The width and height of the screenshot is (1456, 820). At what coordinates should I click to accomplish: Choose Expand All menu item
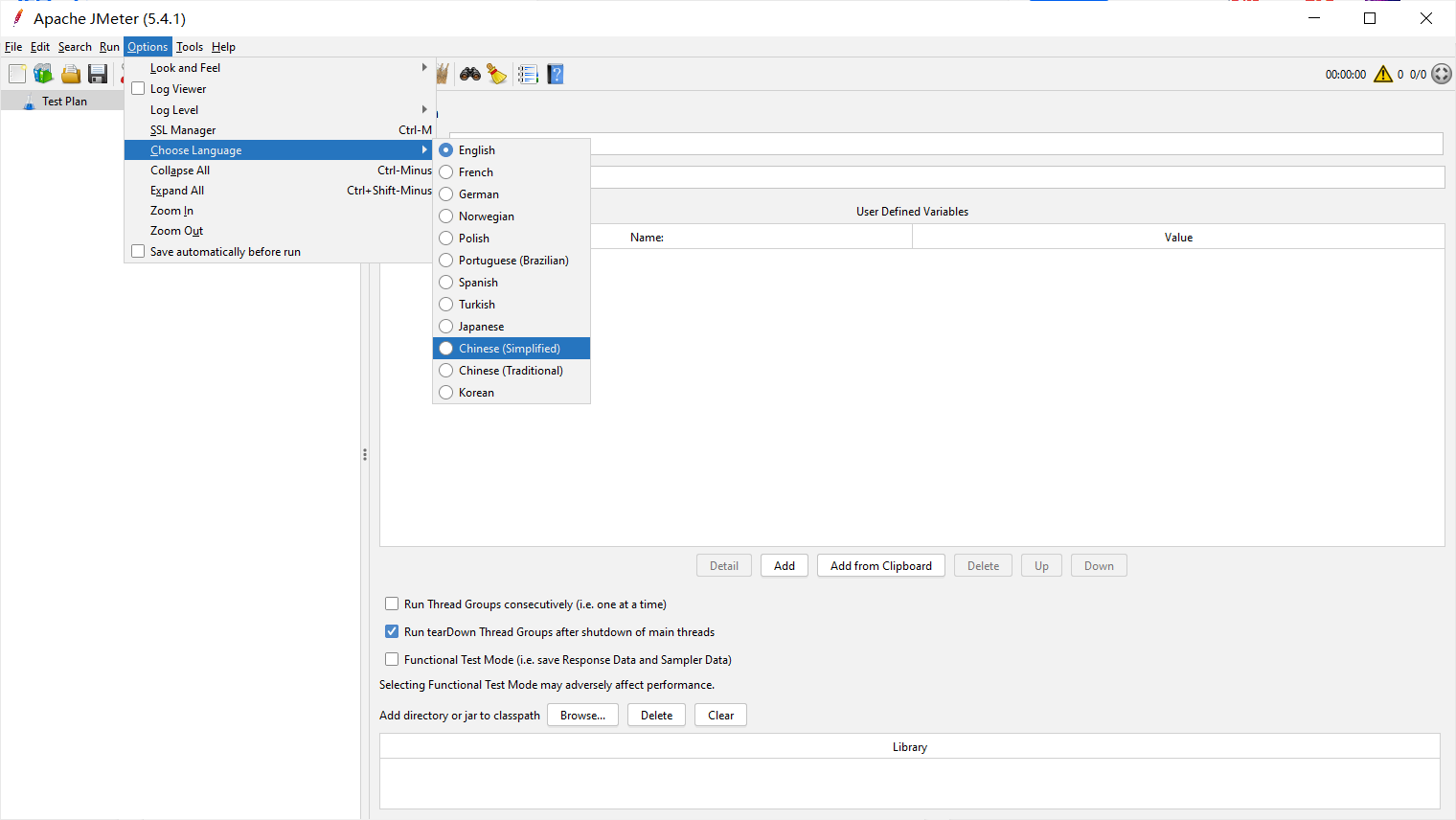pyautogui.click(x=279, y=191)
